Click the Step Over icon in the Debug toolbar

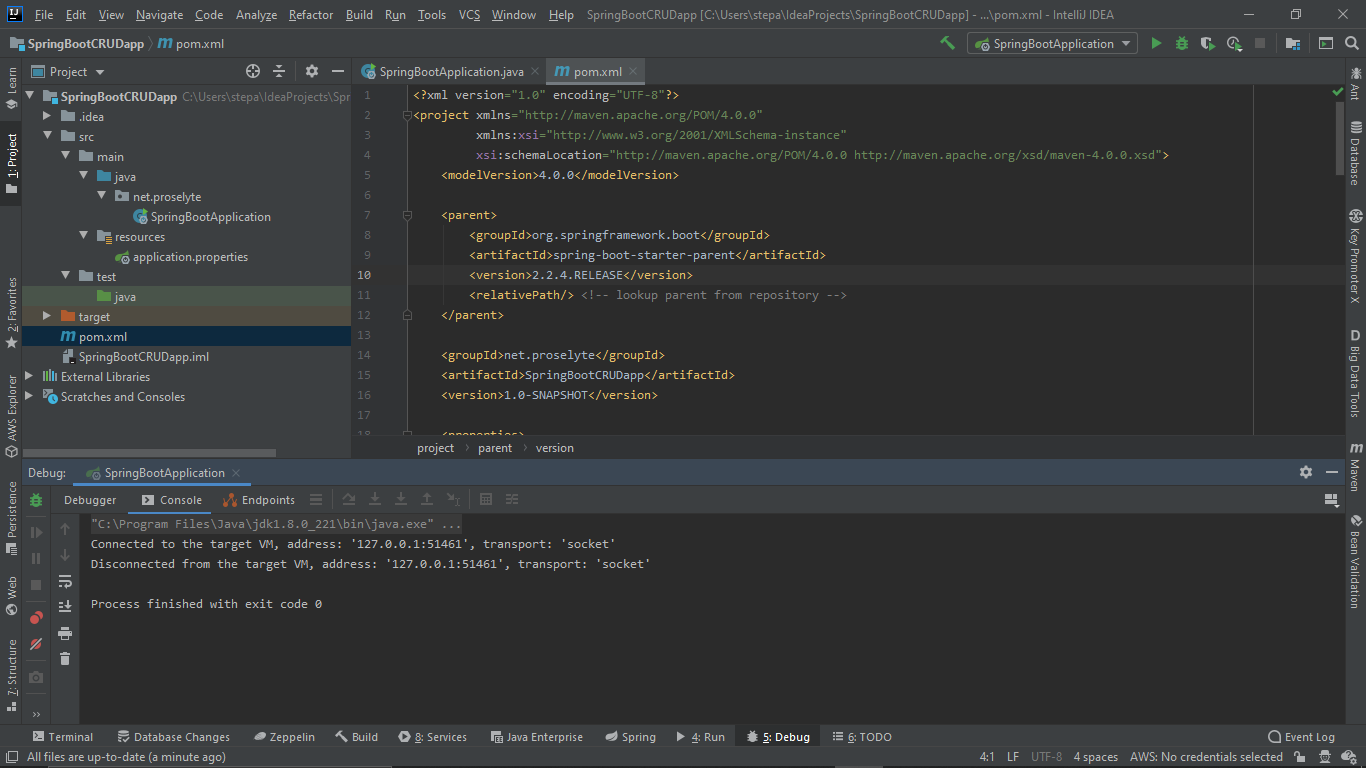click(x=349, y=500)
